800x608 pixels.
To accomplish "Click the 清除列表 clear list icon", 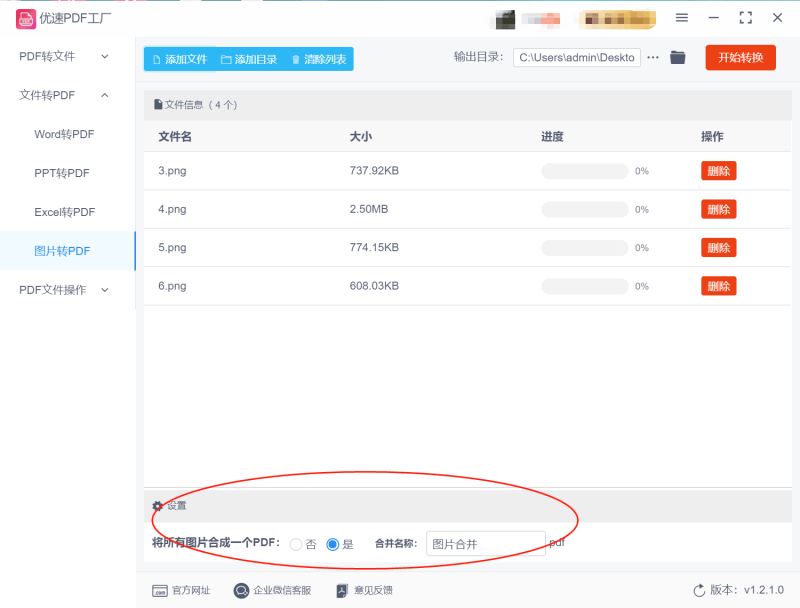I will click(x=297, y=59).
